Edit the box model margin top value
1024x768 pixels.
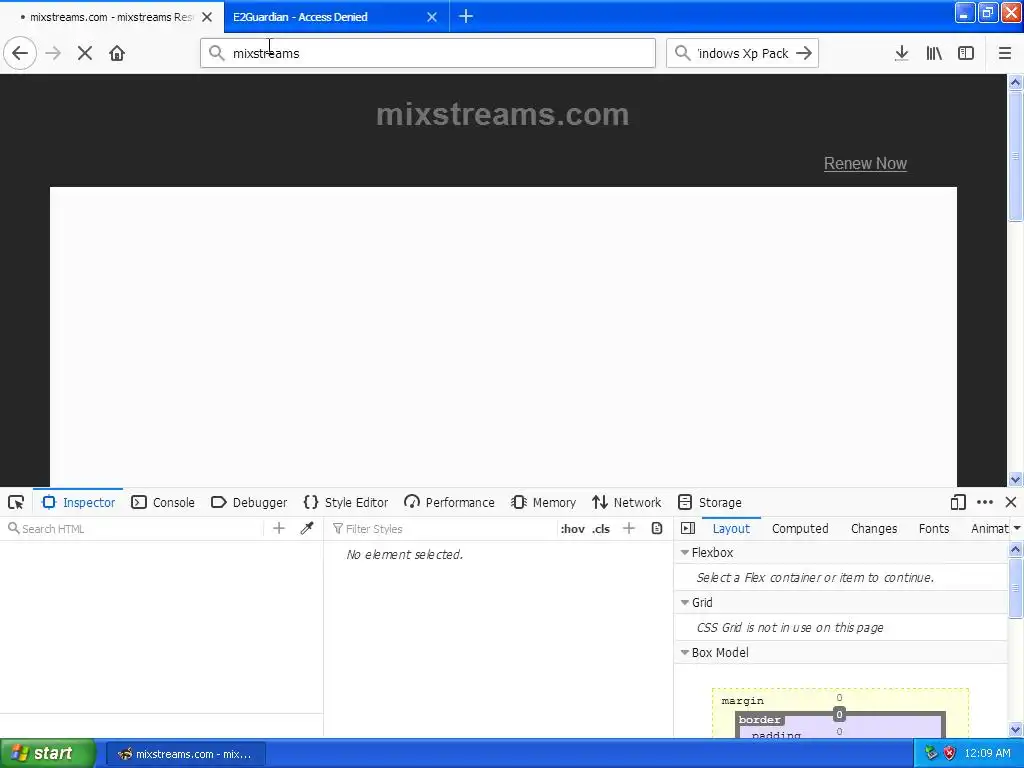[839, 698]
